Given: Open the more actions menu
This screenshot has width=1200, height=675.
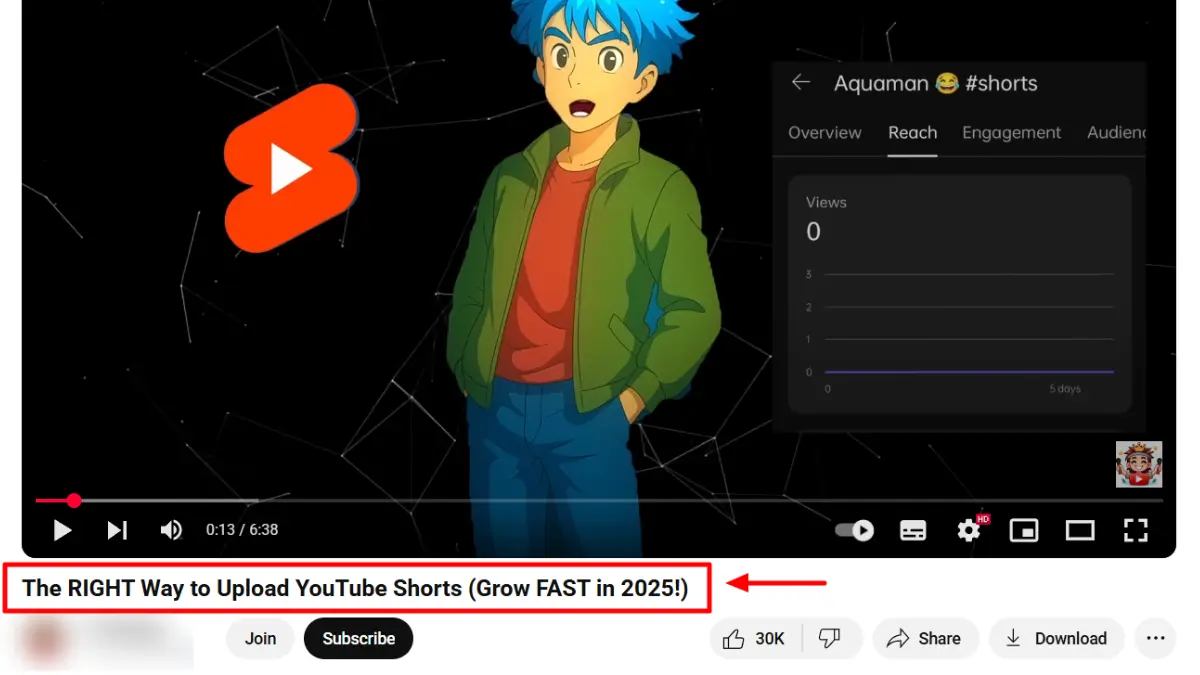Looking at the screenshot, I should coord(1156,638).
